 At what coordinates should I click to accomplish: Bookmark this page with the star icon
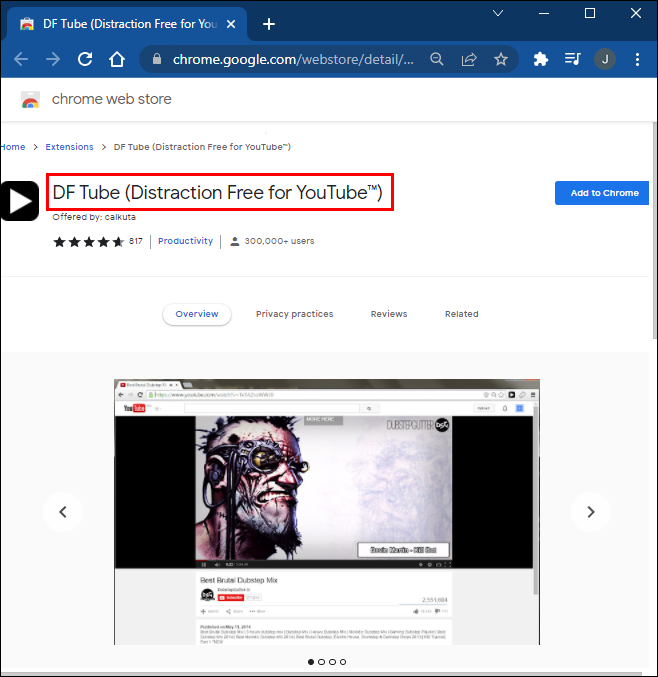[x=501, y=59]
